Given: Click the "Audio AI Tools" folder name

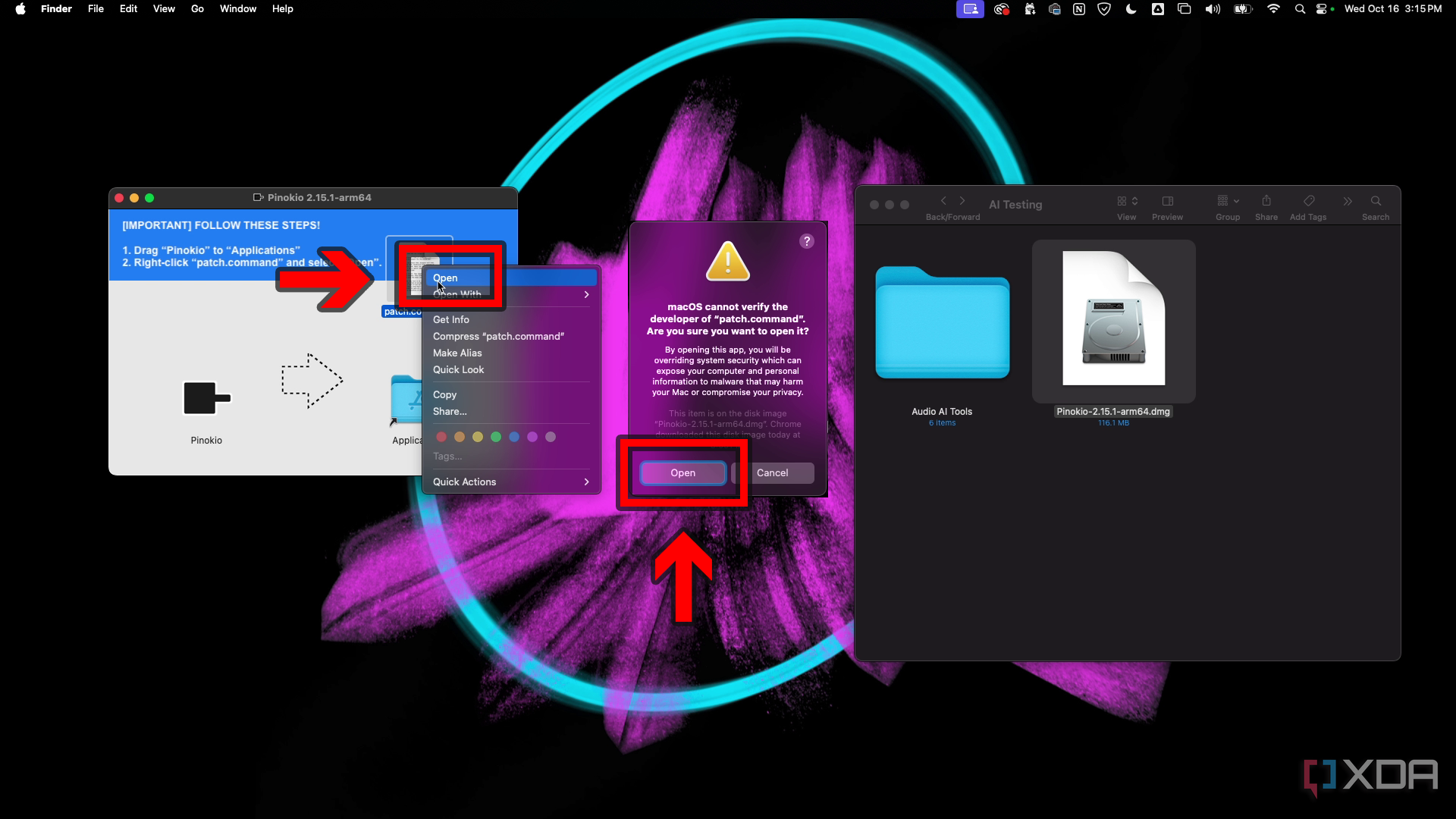Looking at the screenshot, I should [x=942, y=412].
